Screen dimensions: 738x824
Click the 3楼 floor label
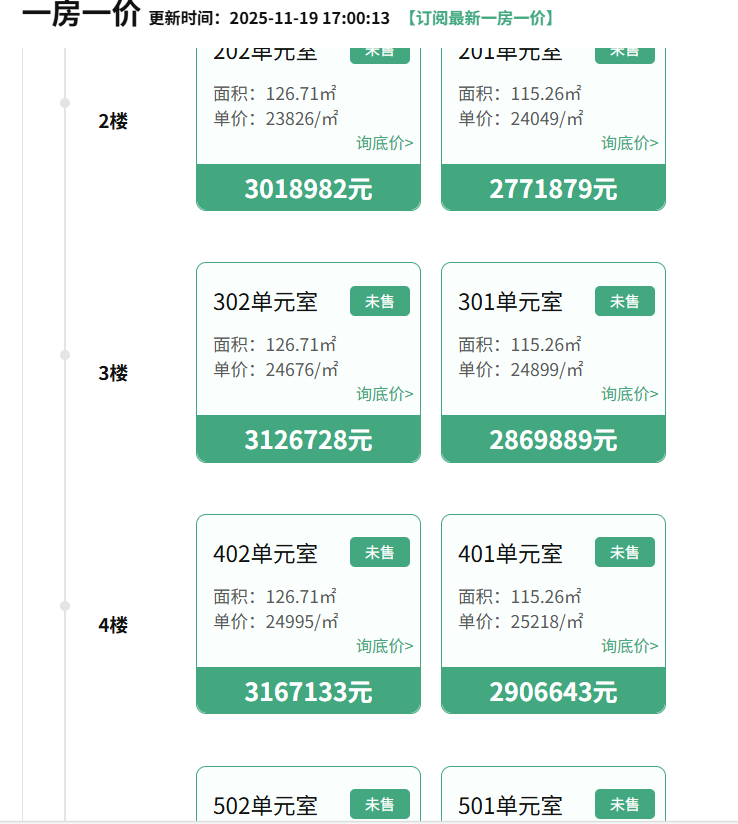(113, 373)
